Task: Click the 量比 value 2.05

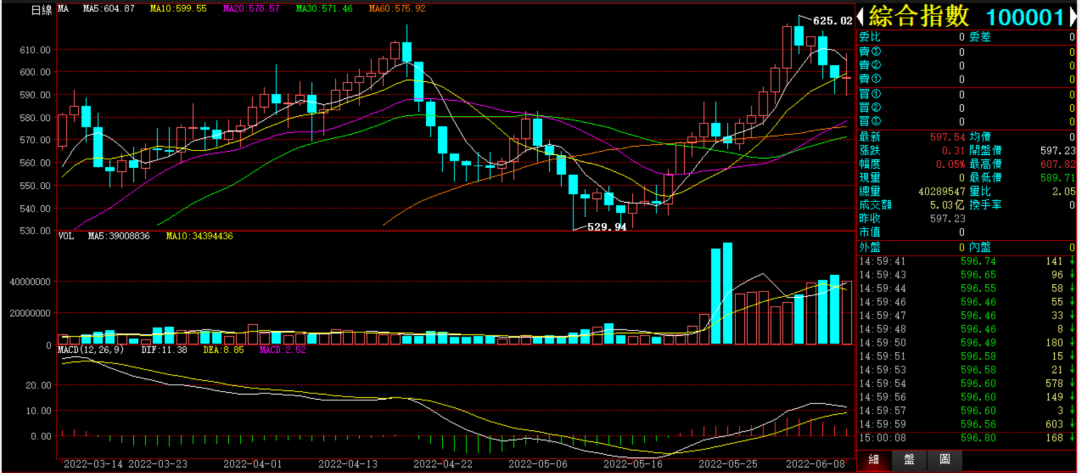Action: coord(1064,191)
